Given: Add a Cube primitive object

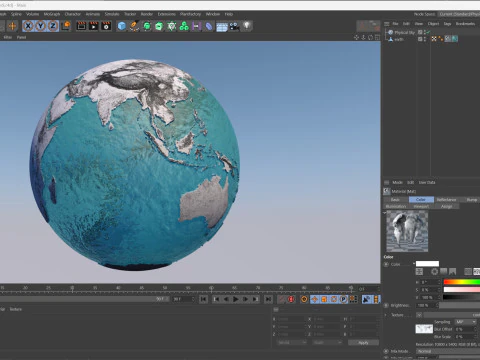Looking at the screenshot, I should point(122,26).
